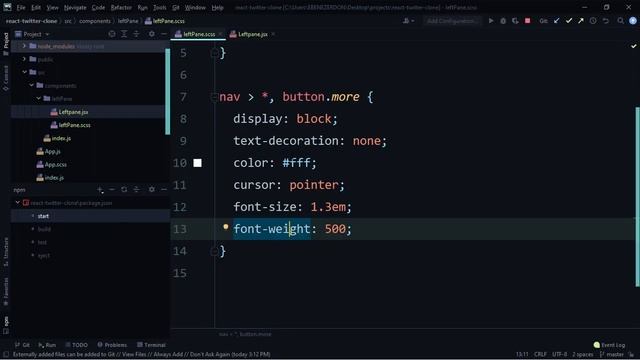Expand the node_modules folder
Image resolution: width=640 pixels, height=360 pixels.
24,46
